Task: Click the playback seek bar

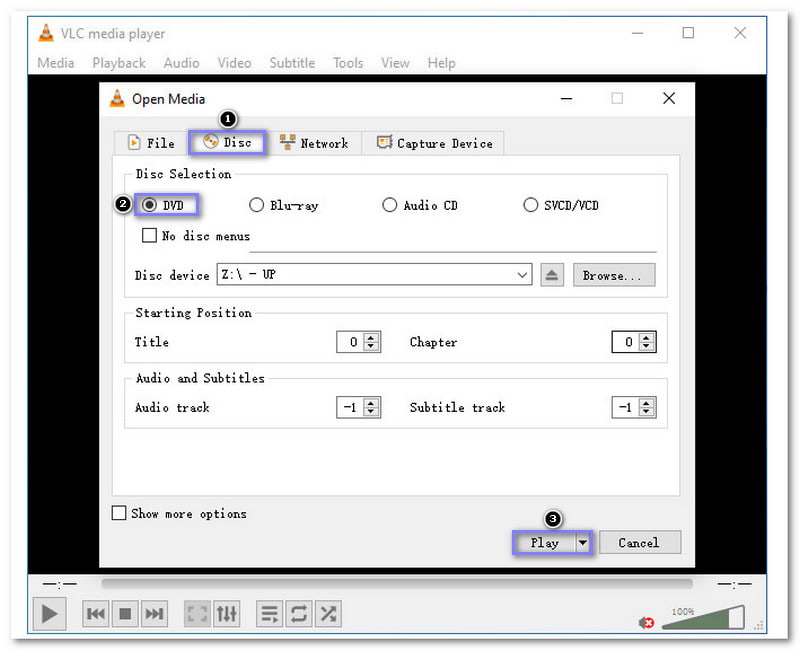Action: [x=397, y=583]
